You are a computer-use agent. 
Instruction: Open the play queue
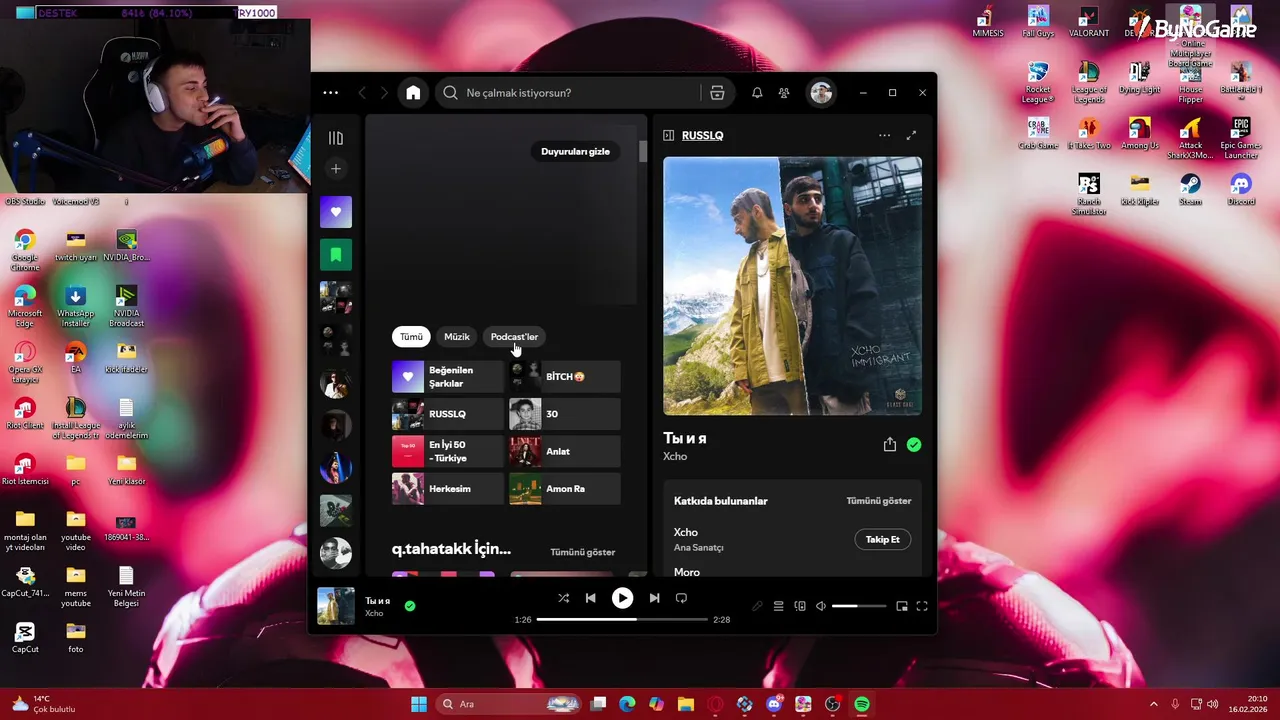click(x=778, y=606)
